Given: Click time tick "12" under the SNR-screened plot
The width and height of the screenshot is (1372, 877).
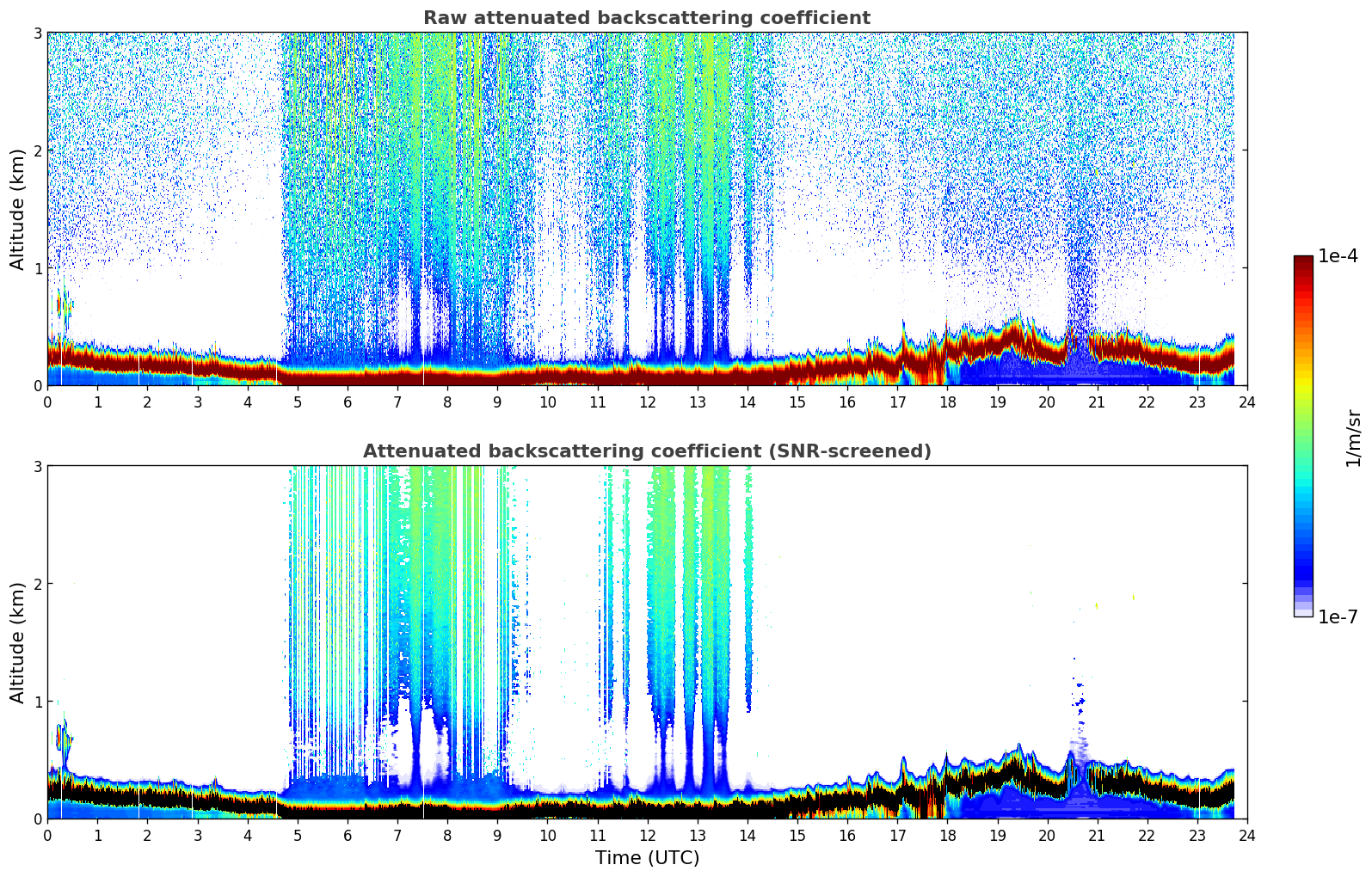Looking at the screenshot, I should click(x=647, y=835).
